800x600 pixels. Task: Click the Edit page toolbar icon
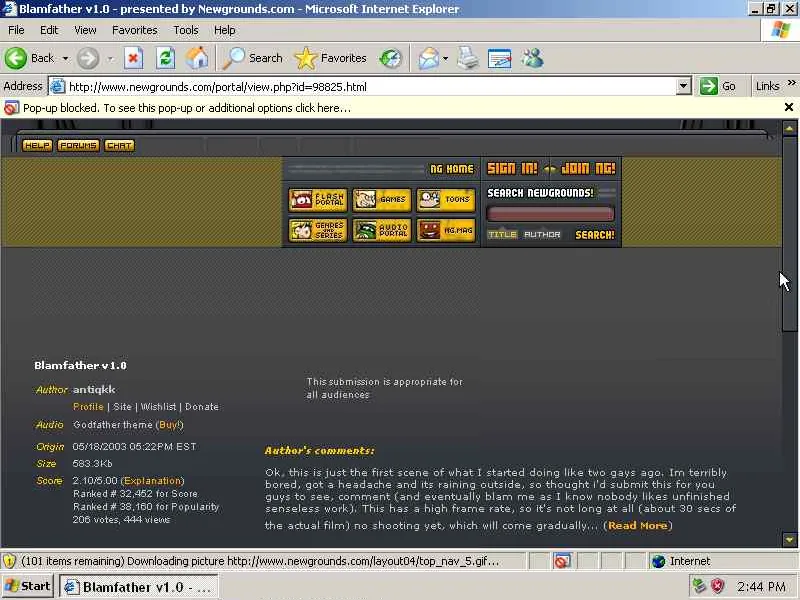click(x=499, y=58)
